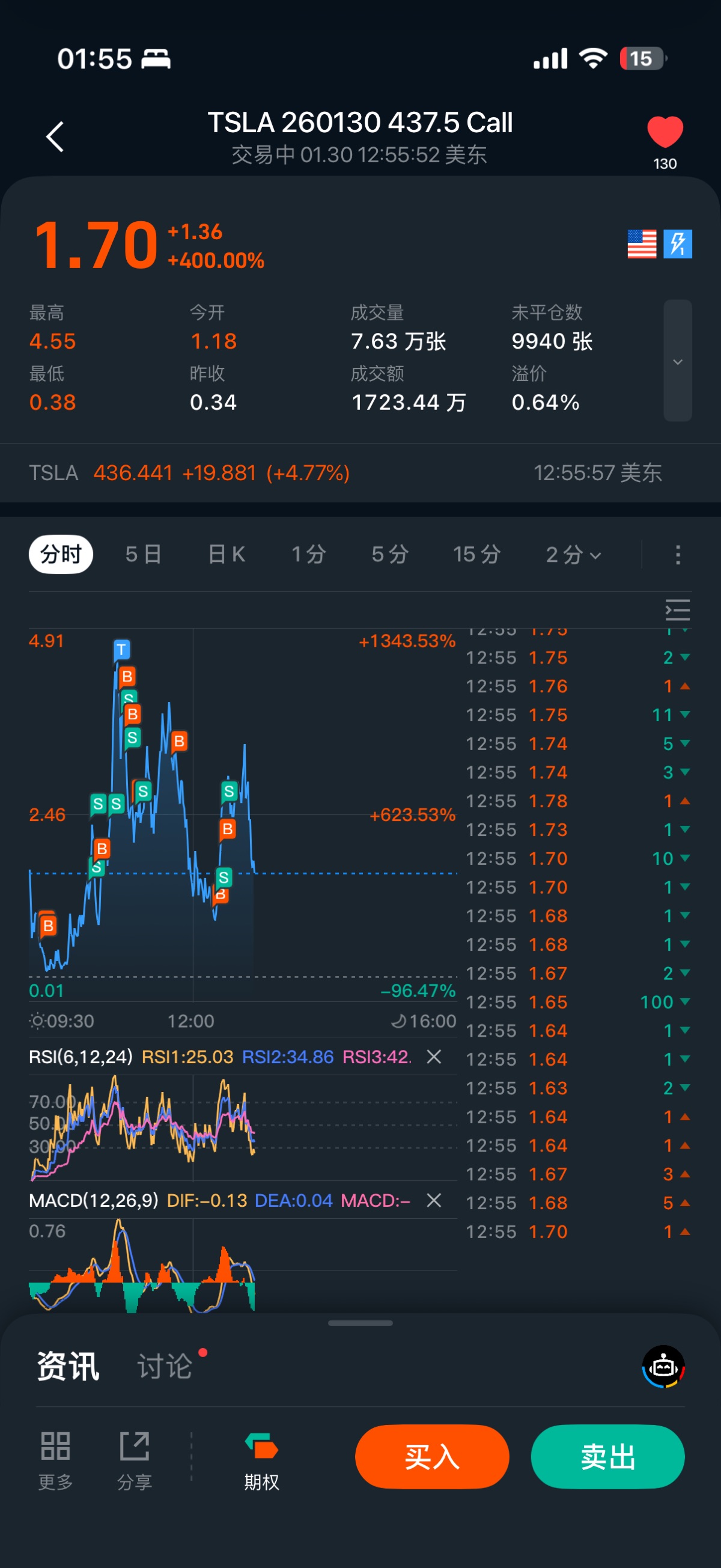Screen dimensions: 721x1568
Task: Tap the 分享 share icon
Action: click(x=135, y=1460)
